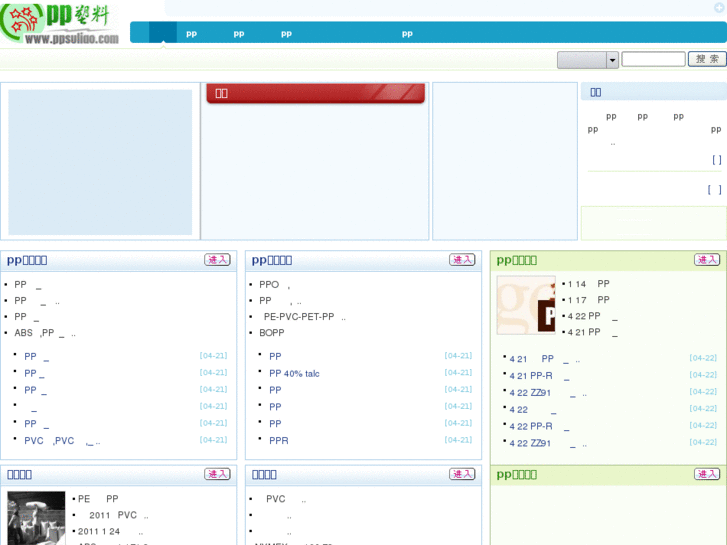The image size is (727, 545).
Task: Click the large light-blue banner image placeholder
Action: pyautogui.click(x=100, y=162)
